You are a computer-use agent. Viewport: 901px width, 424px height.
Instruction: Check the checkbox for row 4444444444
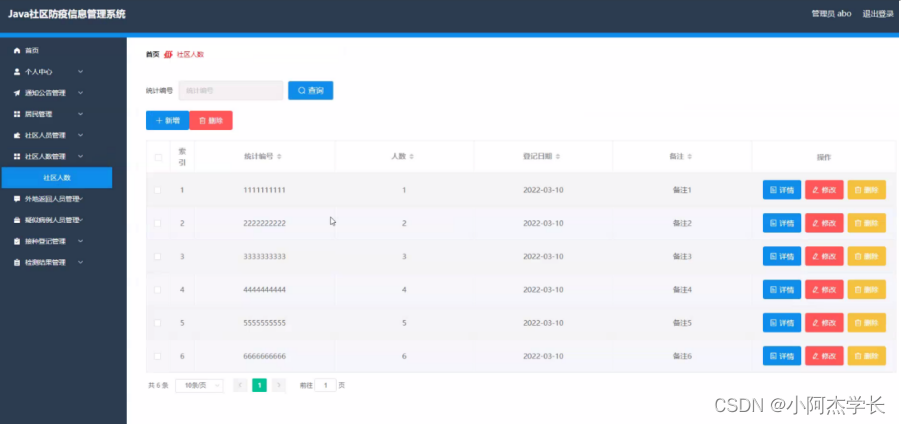[x=158, y=290]
